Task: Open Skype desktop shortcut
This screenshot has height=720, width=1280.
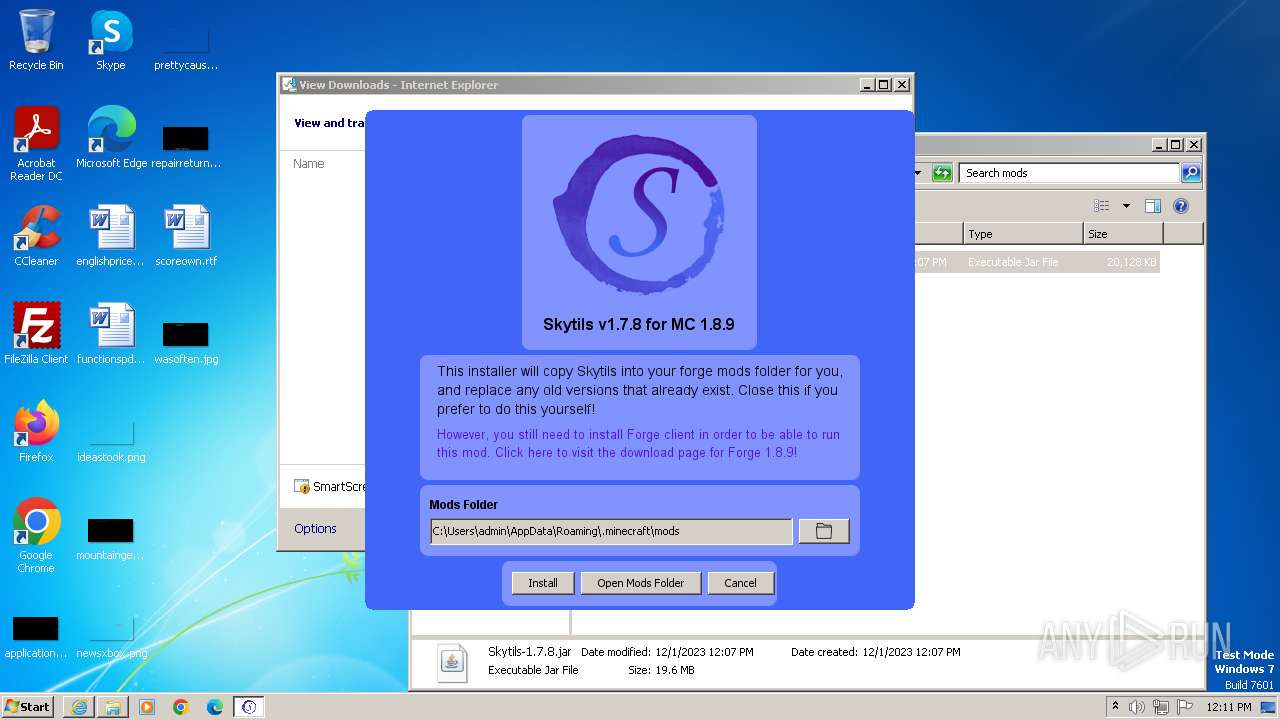Action: pyautogui.click(x=111, y=40)
